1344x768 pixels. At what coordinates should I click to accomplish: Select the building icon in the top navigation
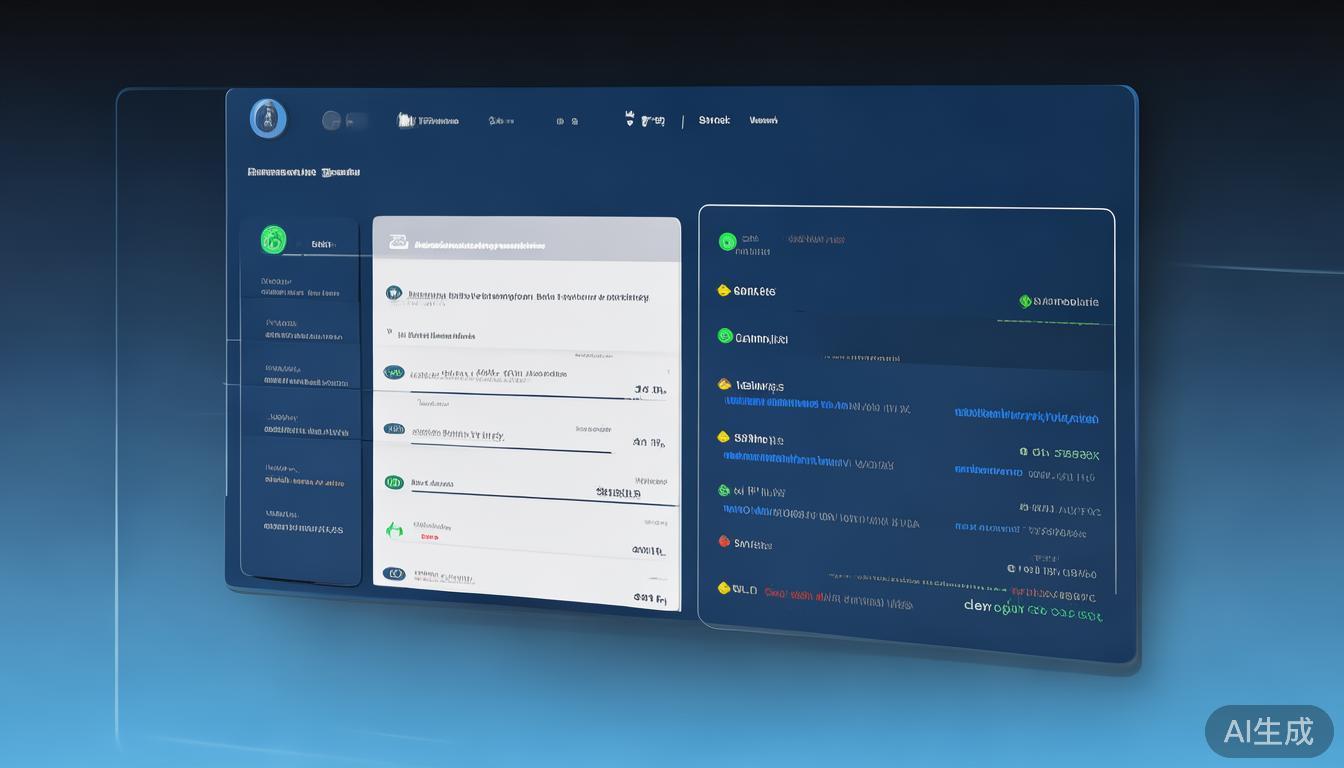click(405, 120)
